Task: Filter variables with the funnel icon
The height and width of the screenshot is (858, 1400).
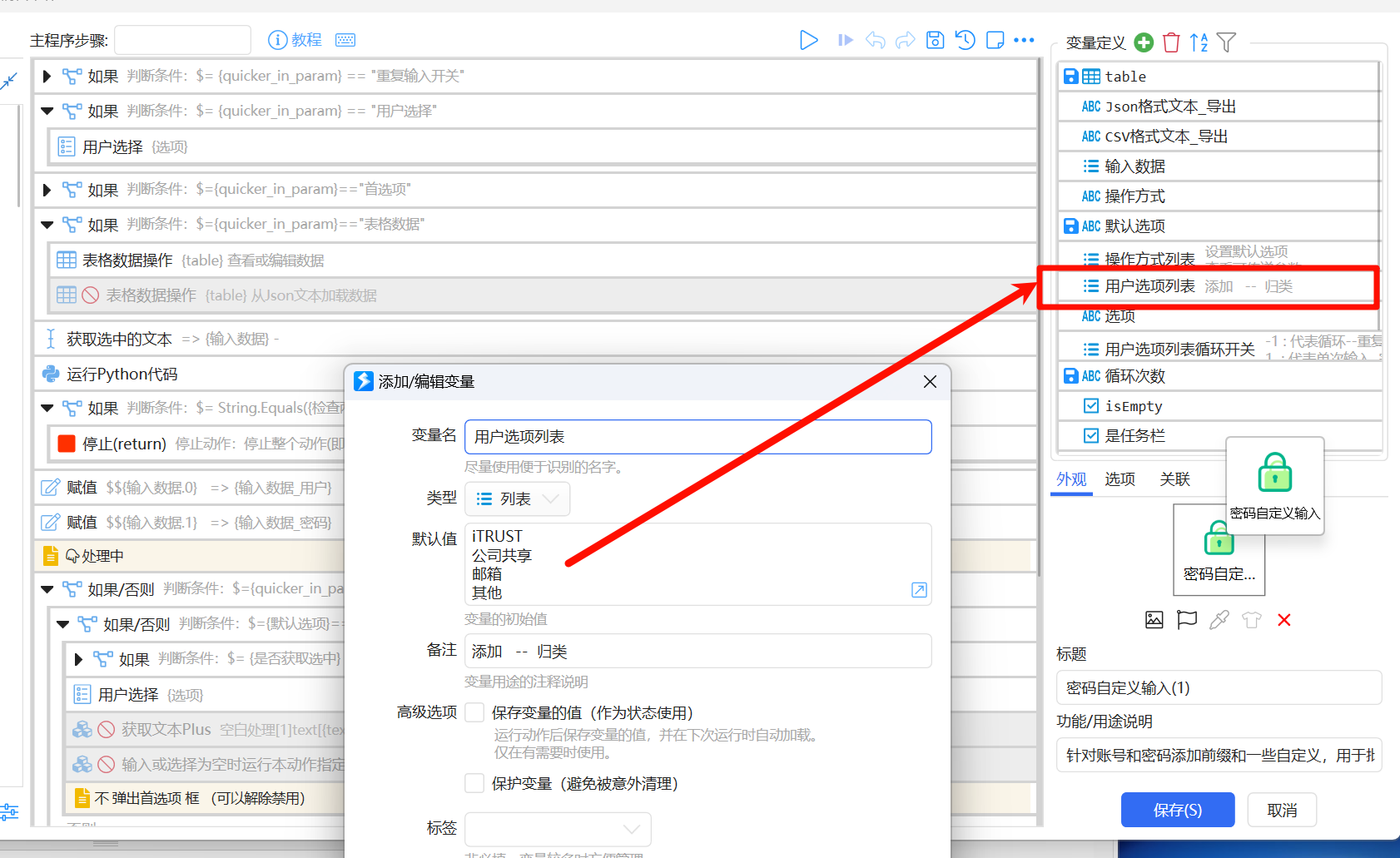Action: (x=1226, y=42)
